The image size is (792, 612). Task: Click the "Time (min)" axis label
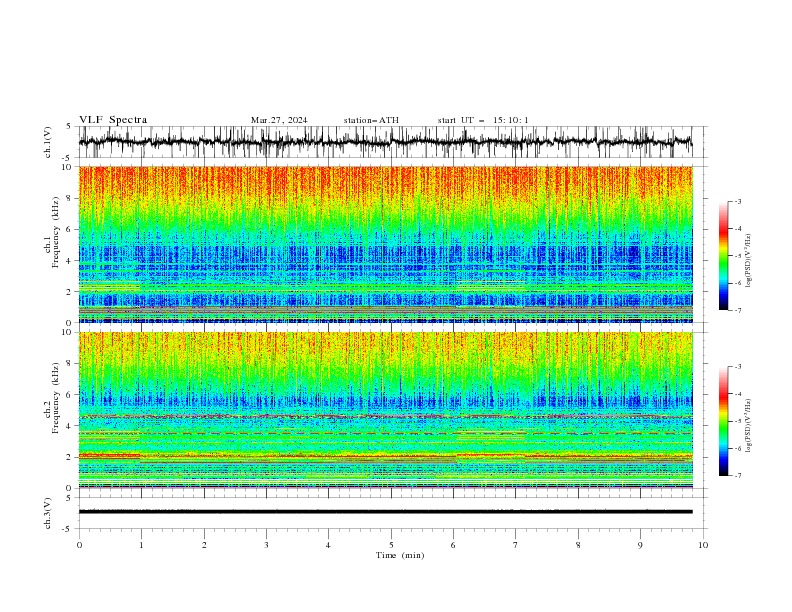pos(400,555)
